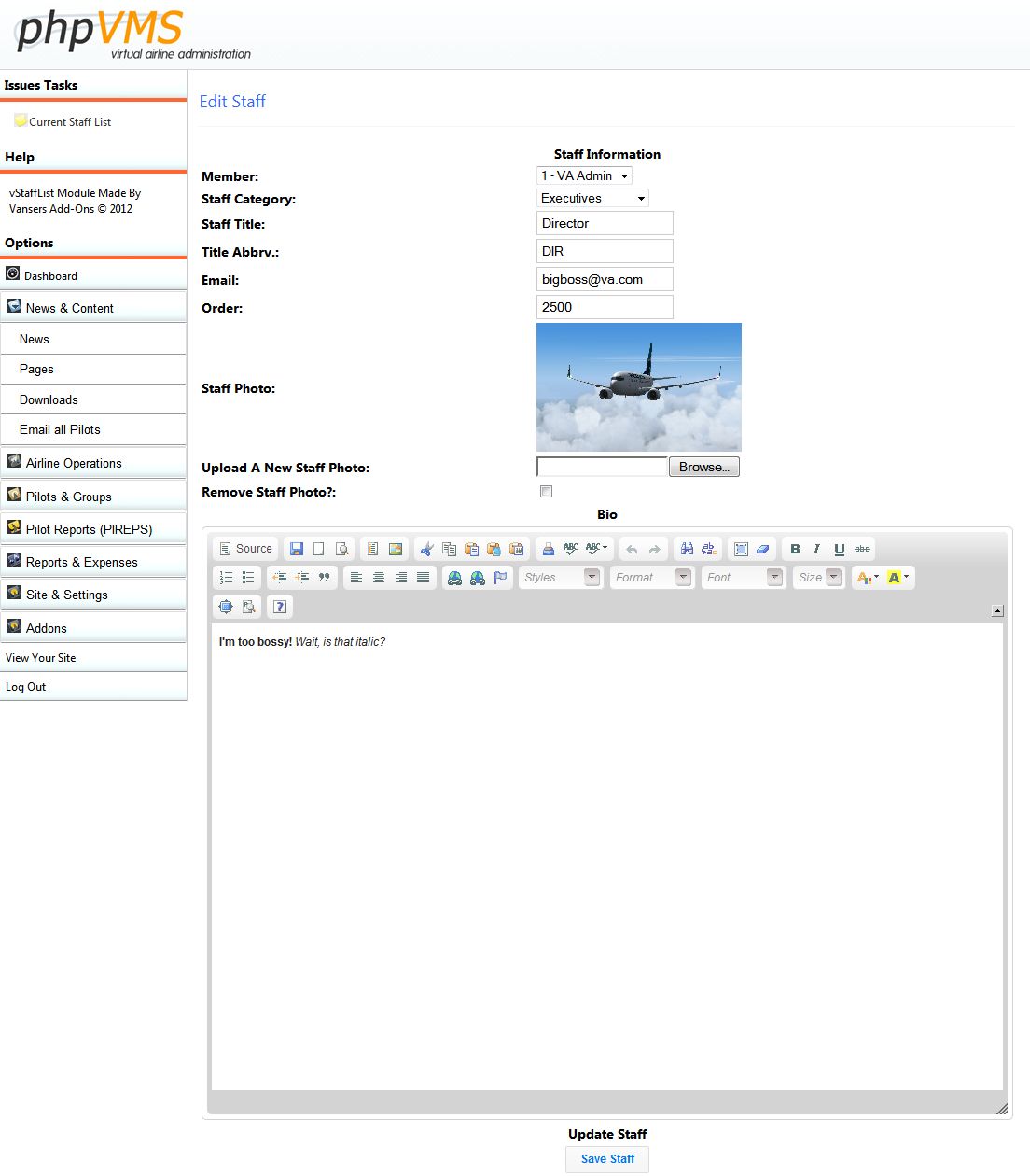
Task: Open the Background Color picker
Action: pyautogui.click(x=898, y=578)
